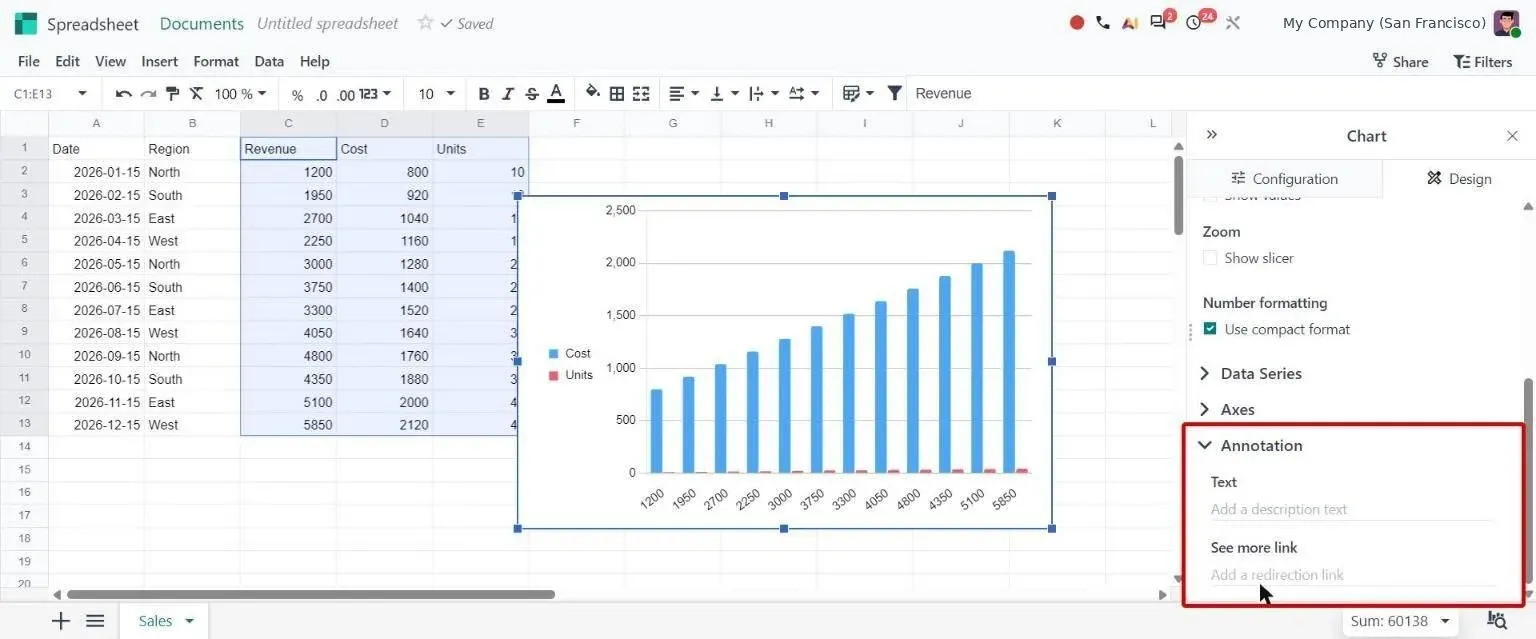Open text rotation dropdown

pyautogui.click(x=804, y=94)
